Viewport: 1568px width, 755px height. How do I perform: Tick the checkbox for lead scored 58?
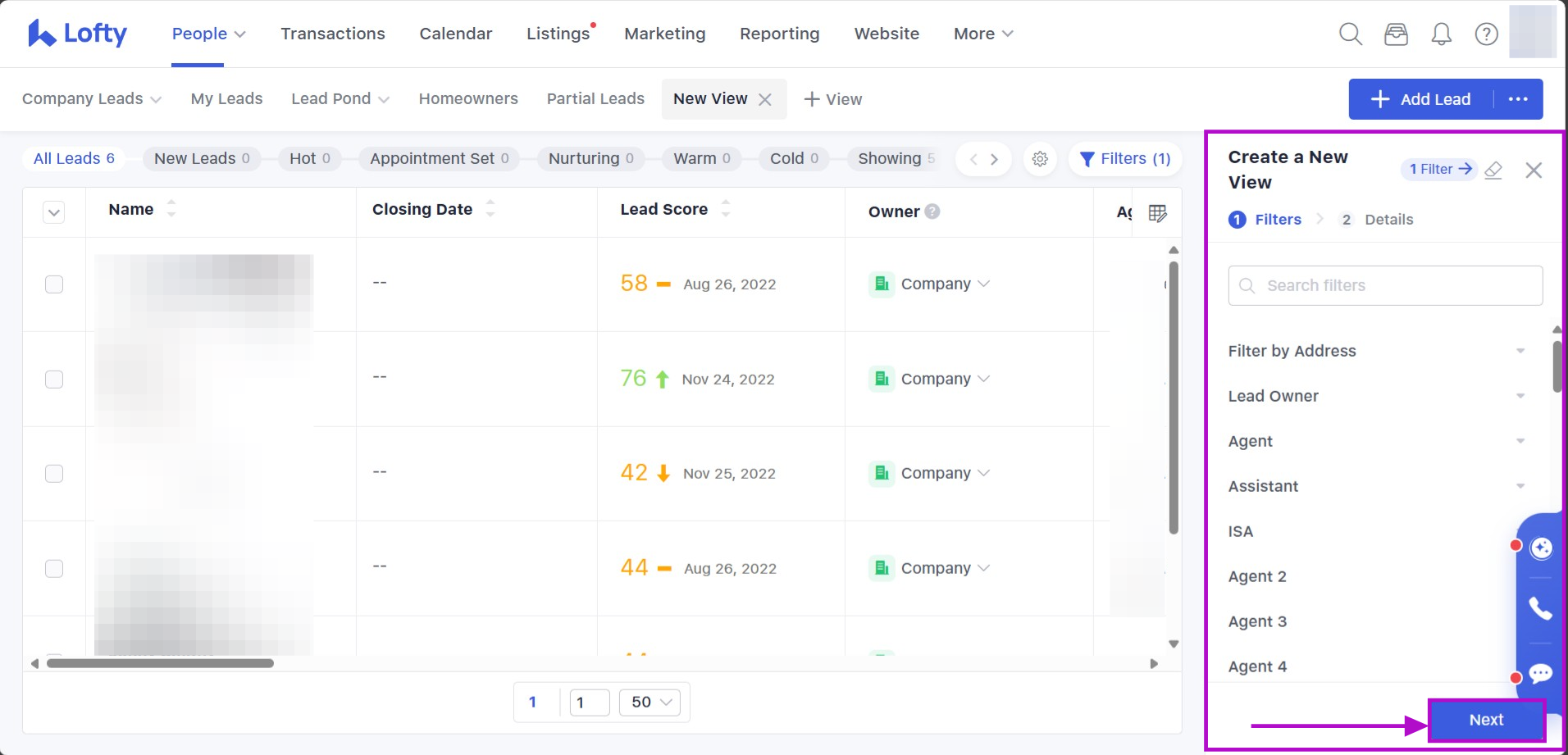tap(54, 284)
